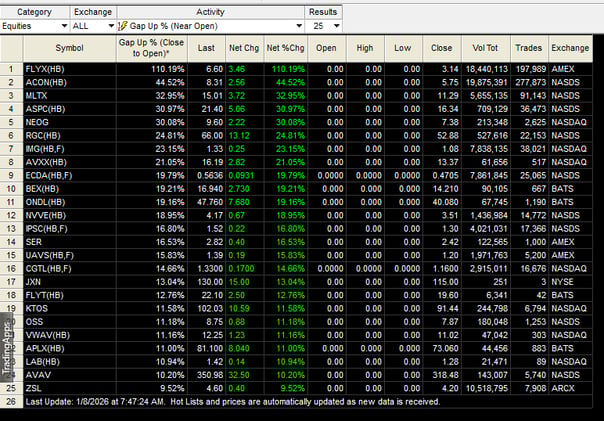Select the IMG(HB,F) symbol
This screenshot has height=421, width=604.
click(x=45, y=149)
